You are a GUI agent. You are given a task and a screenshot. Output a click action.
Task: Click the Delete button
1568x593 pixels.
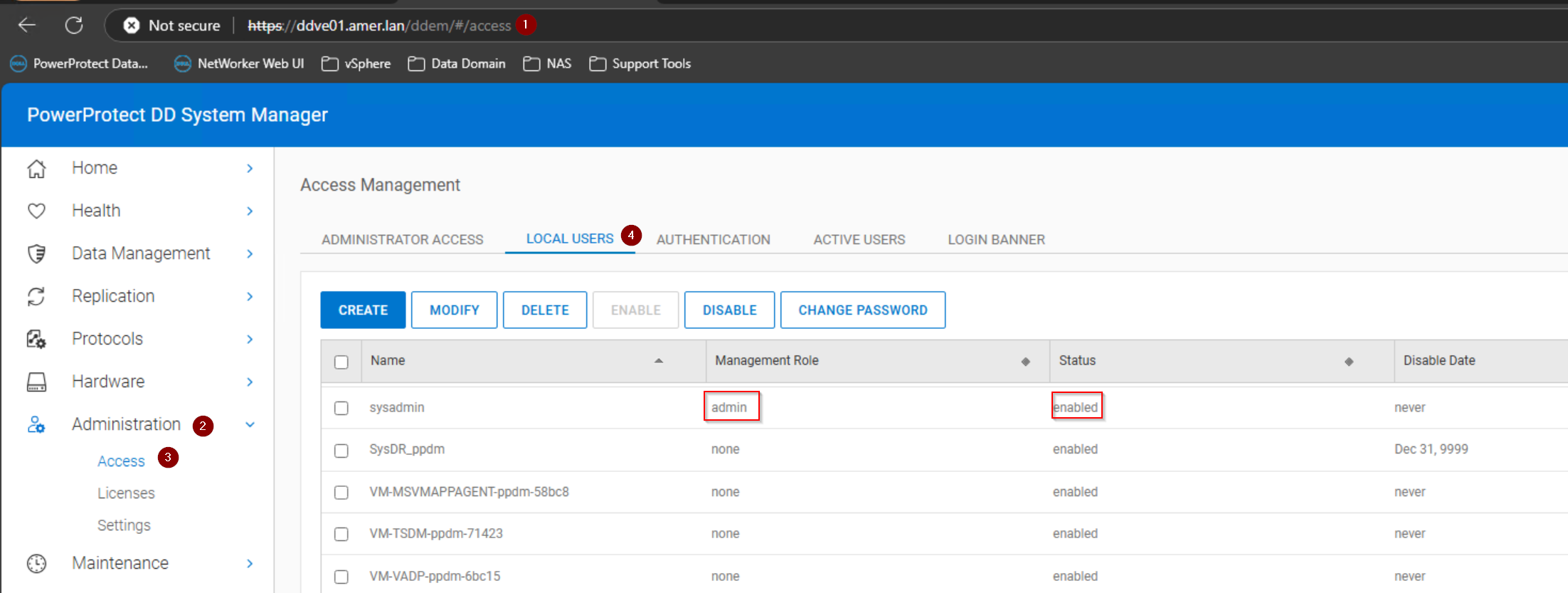click(x=545, y=310)
